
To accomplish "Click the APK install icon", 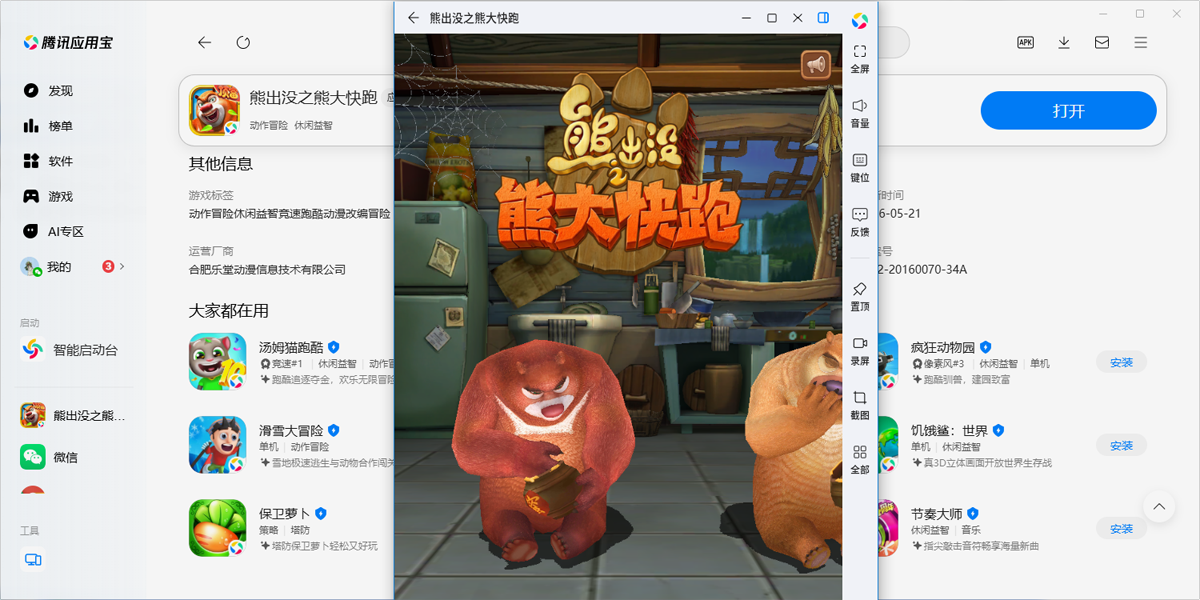I will tap(1025, 42).
